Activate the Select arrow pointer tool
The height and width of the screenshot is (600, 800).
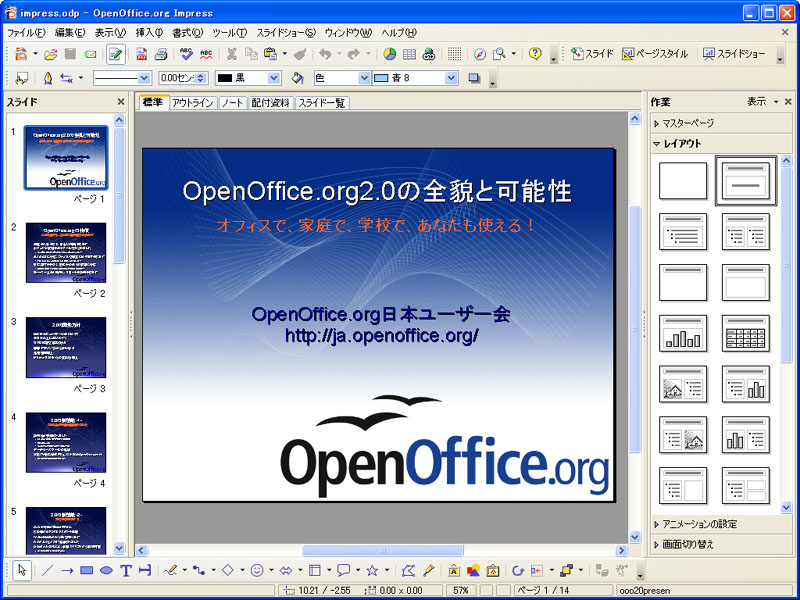point(21,570)
